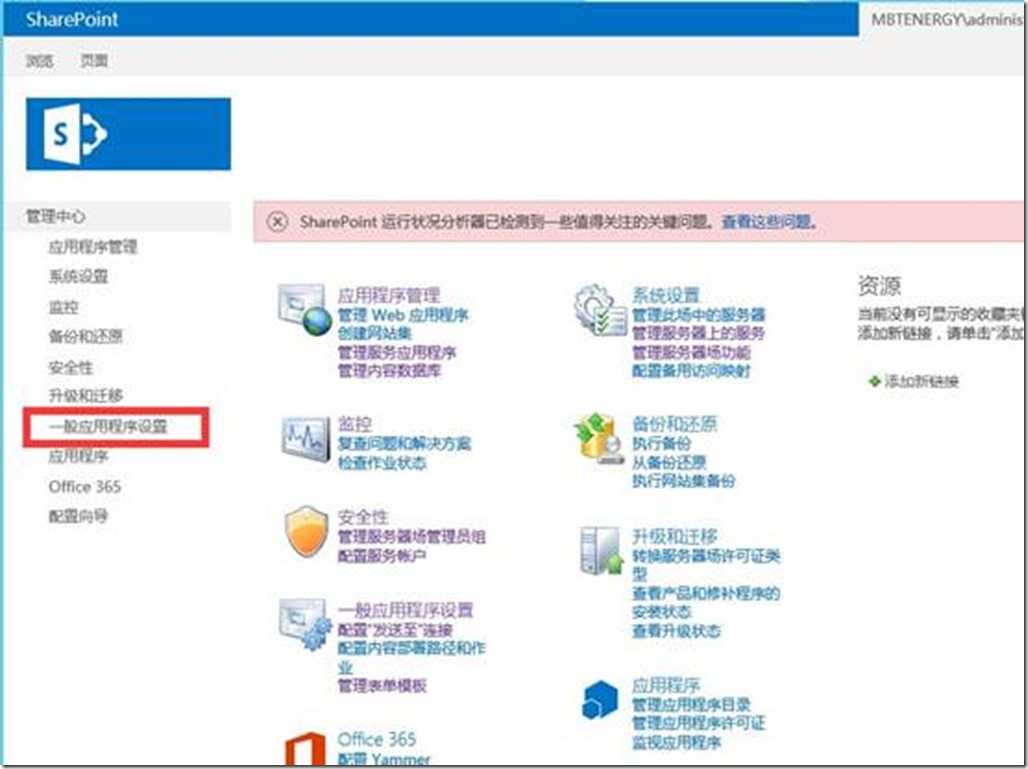Screen dimensions: 1028x769
Task: Click the Office 365 orange logo icon
Action: coord(305,749)
